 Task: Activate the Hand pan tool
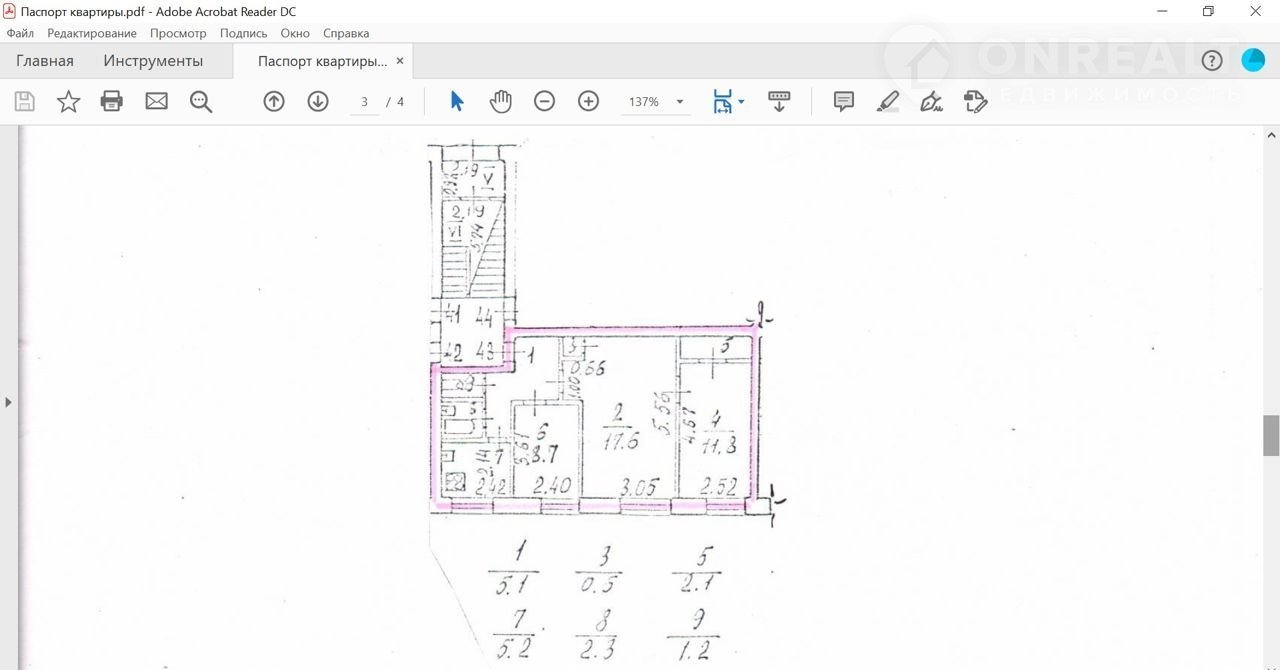point(500,101)
